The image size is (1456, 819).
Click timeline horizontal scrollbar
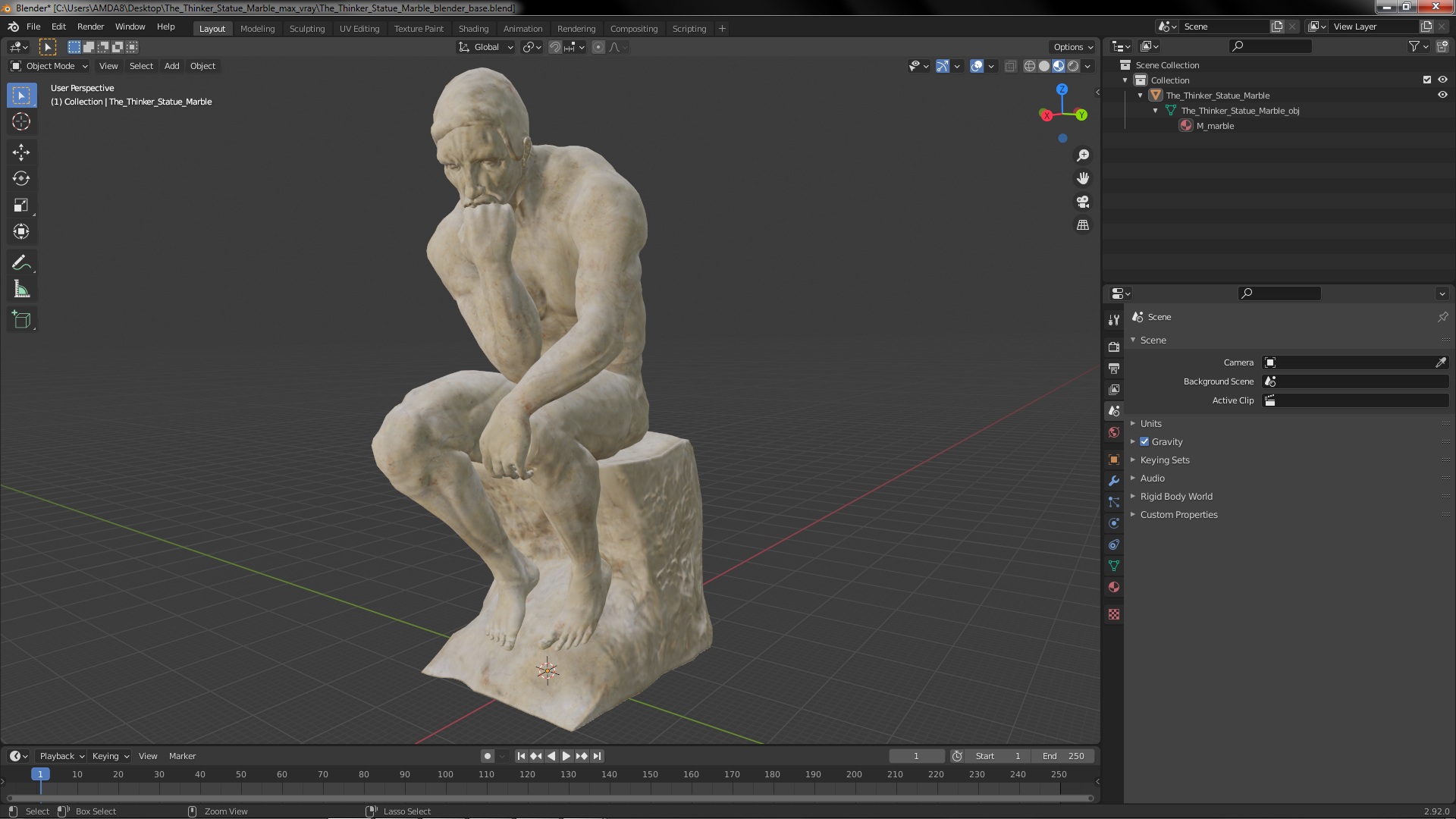[x=550, y=798]
